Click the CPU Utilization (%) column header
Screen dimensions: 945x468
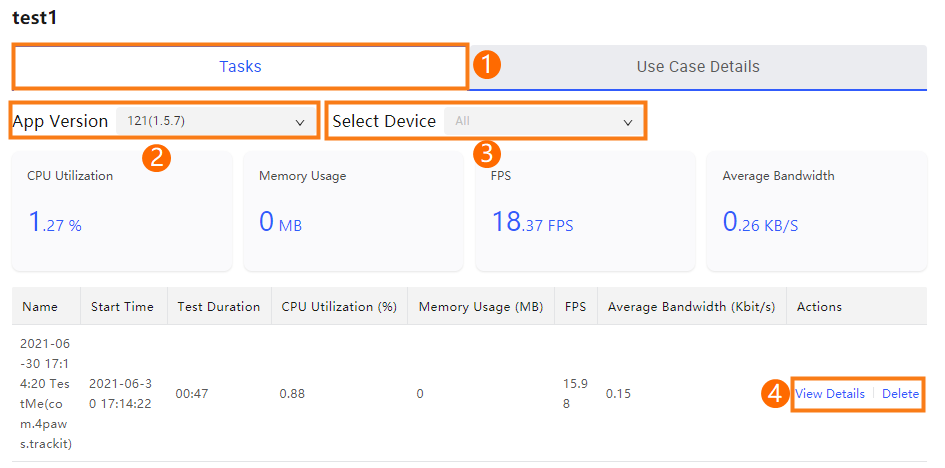click(339, 307)
